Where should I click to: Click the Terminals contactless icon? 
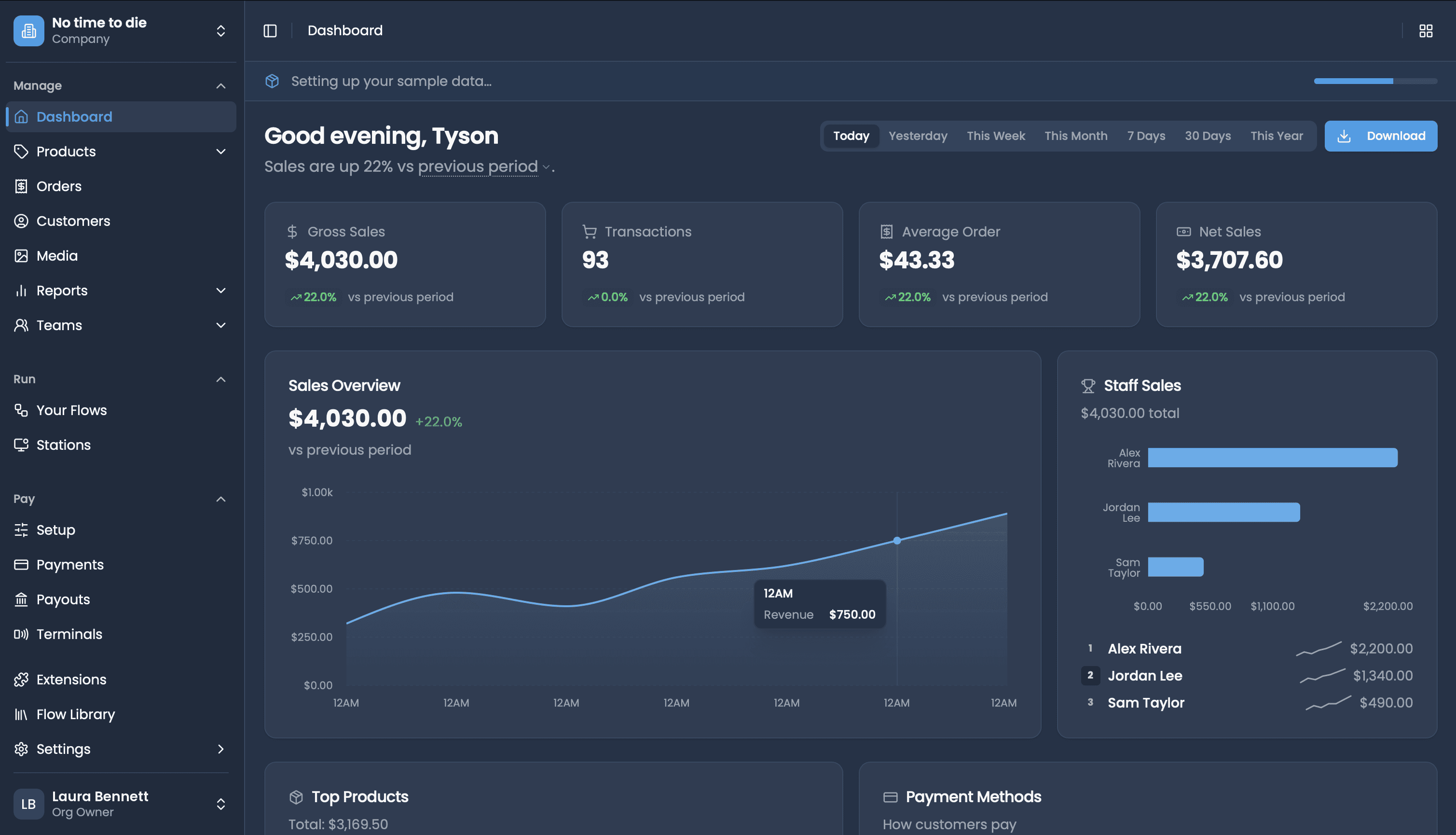click(x=21, y=634)
